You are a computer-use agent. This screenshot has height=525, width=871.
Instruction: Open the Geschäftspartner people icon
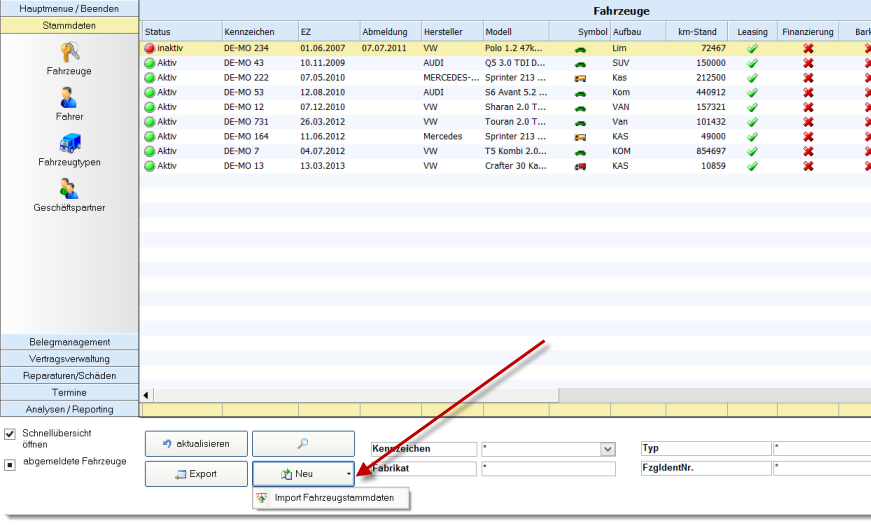point(69,189)
